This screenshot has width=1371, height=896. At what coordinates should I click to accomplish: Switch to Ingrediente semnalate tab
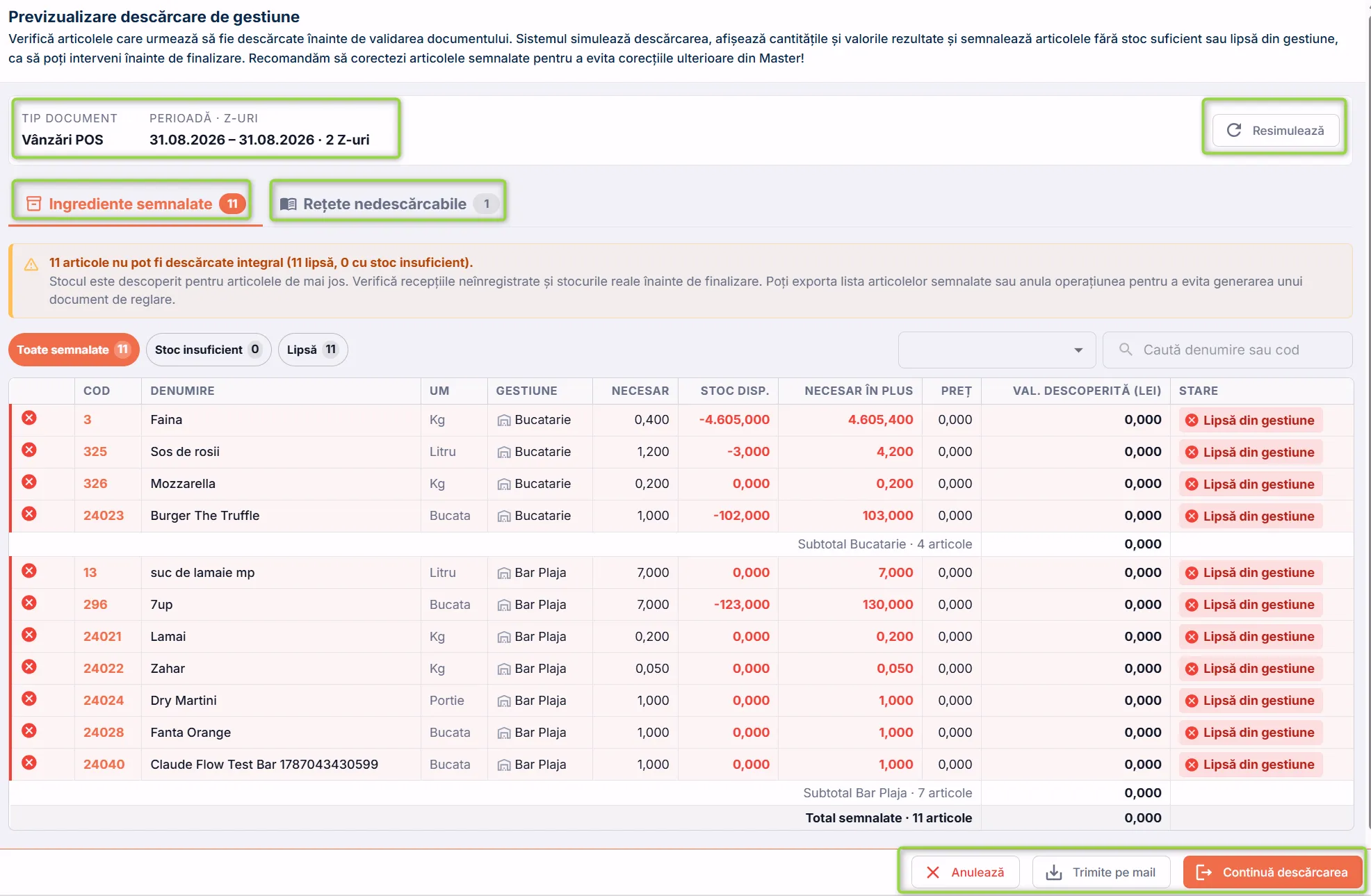(135, 204)
